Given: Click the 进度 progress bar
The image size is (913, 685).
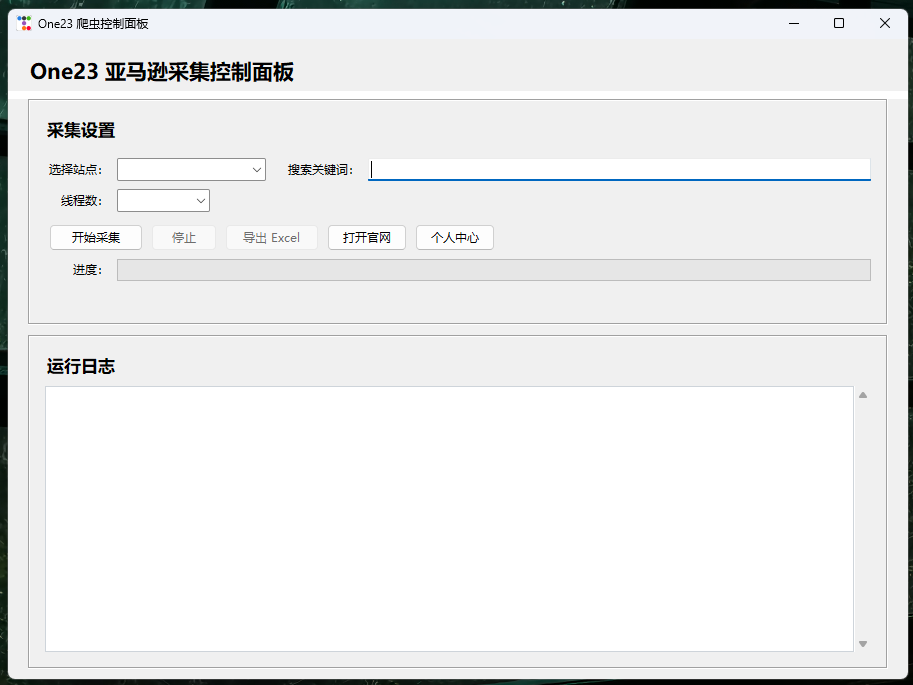Looking at the screenshot, I should (x=493, y=270).
